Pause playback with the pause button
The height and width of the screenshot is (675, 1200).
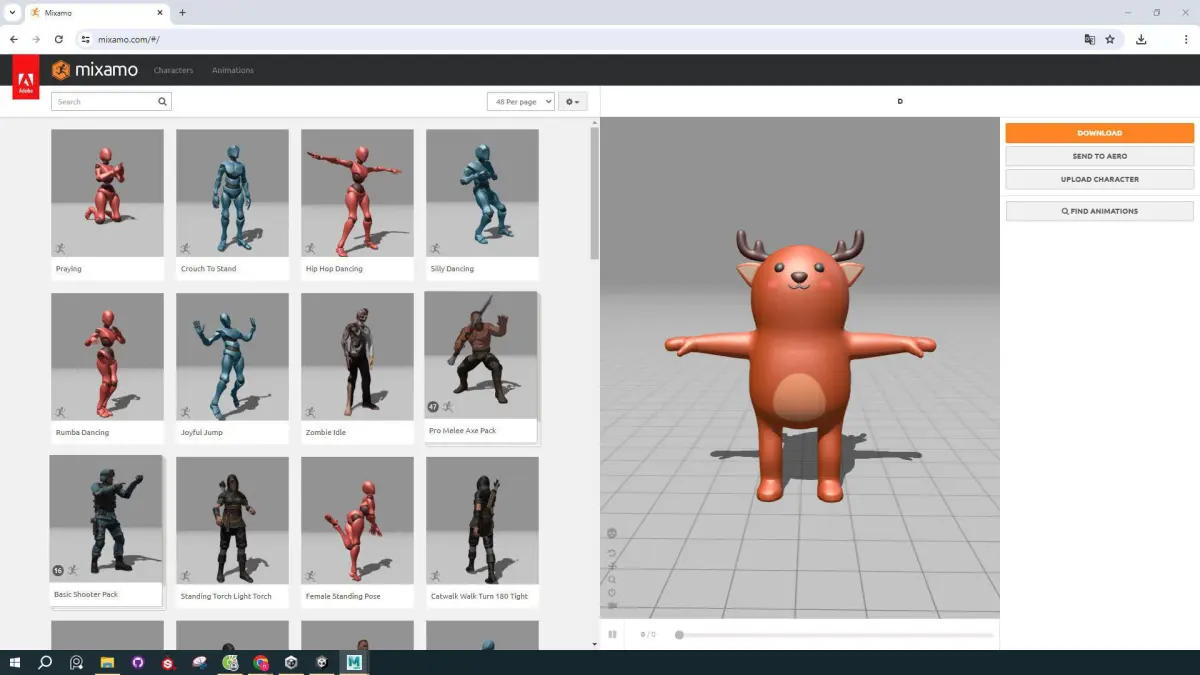click(612, 634)
